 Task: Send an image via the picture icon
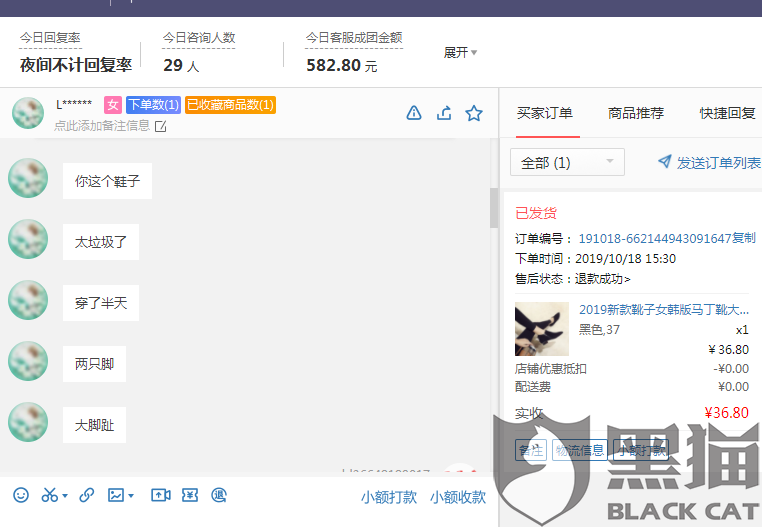click(x=116, y=495)
